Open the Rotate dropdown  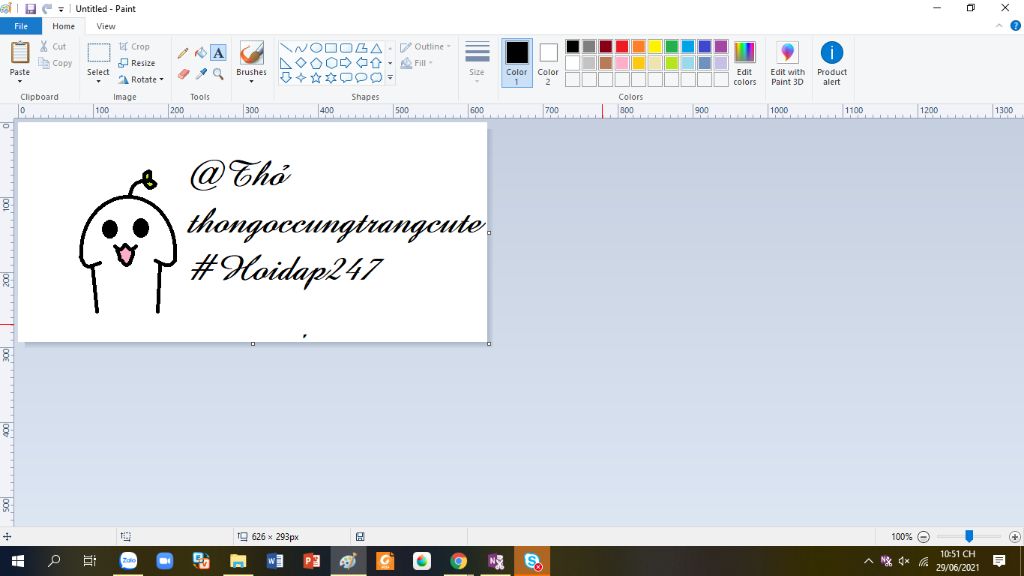pyautogui.click(x=141, y=80)
